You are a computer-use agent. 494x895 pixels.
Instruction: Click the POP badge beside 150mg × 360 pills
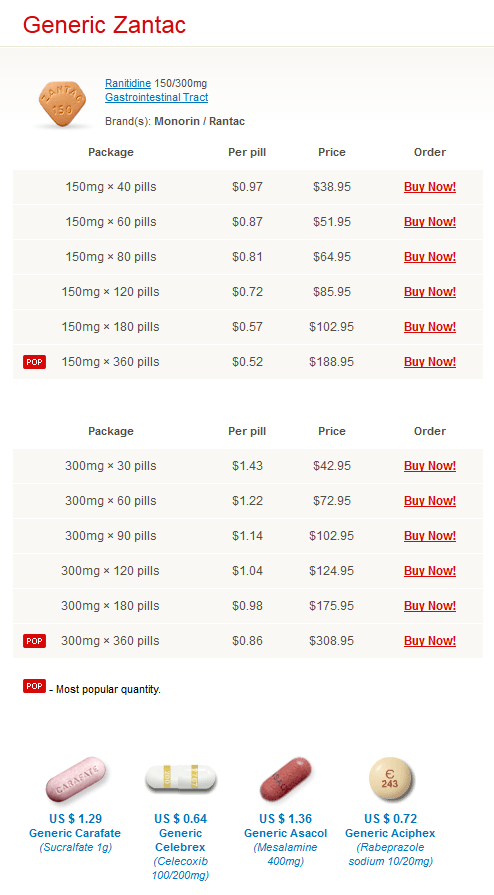(34, 362)
